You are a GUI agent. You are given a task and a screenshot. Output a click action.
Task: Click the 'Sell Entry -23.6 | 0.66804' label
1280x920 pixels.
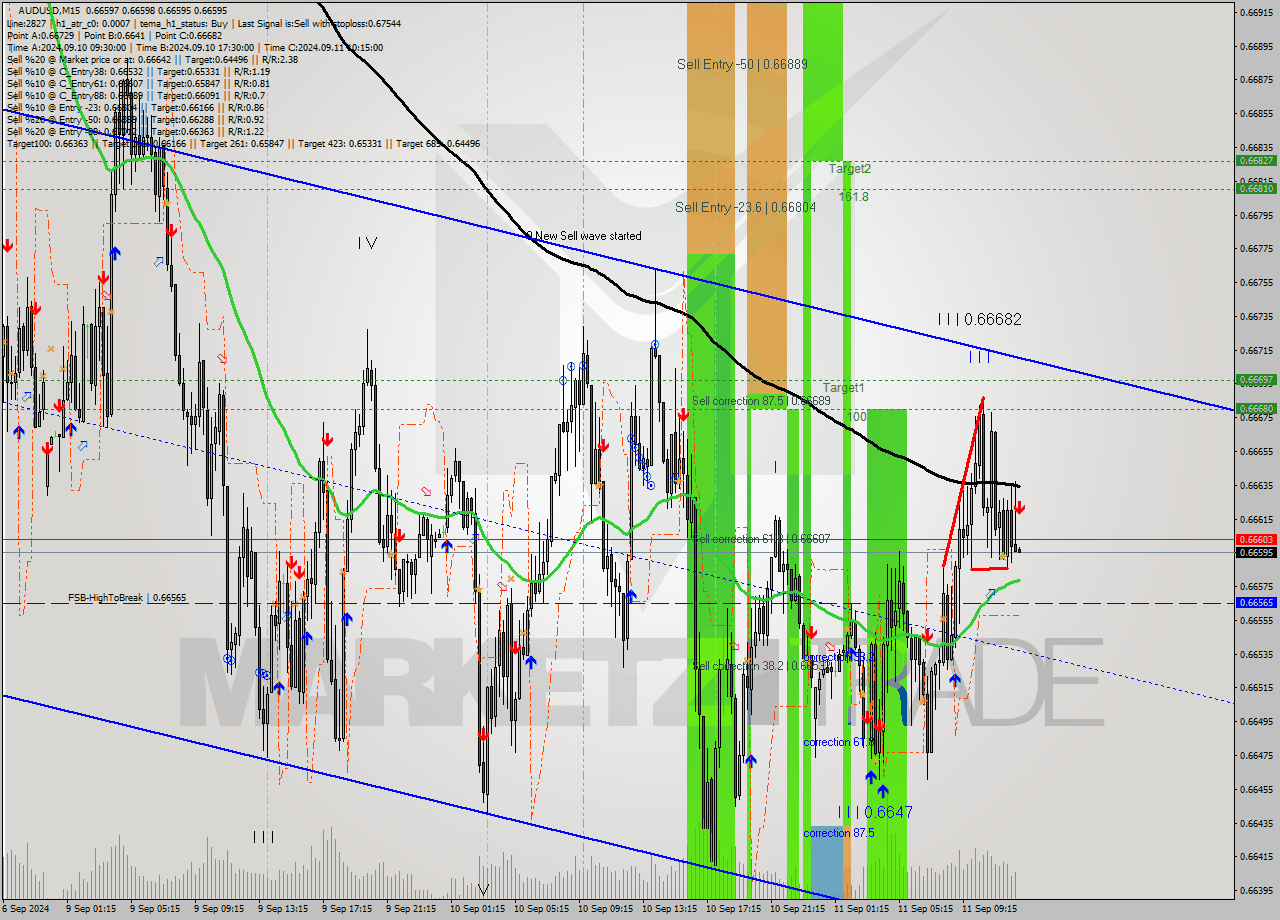[745, 207]
